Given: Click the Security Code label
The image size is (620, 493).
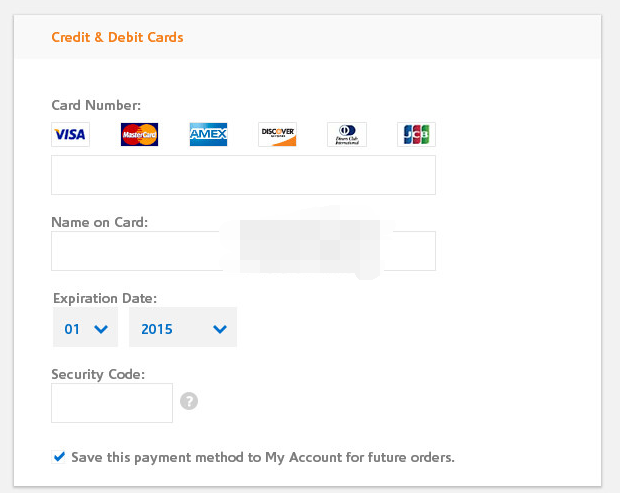Looking at the screenshot, I should pos(98,374).
